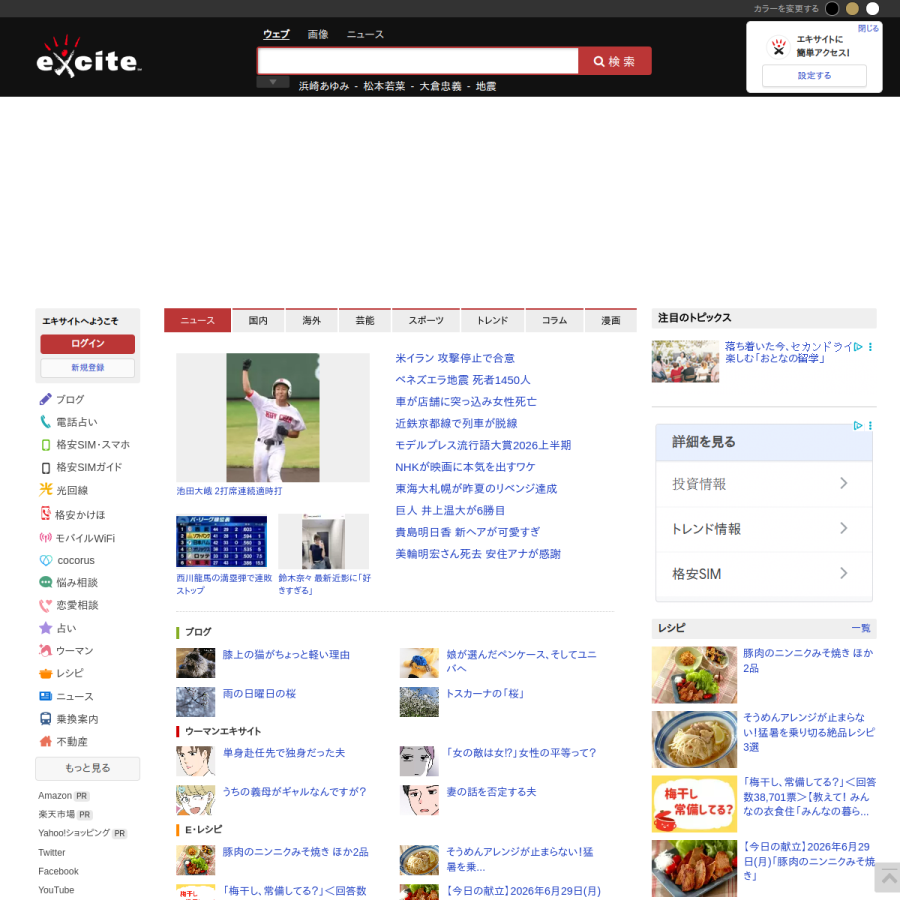Open the モバイルWiFi signal icon
Screen dimensions: 900x900
click(x=45, y=538)
